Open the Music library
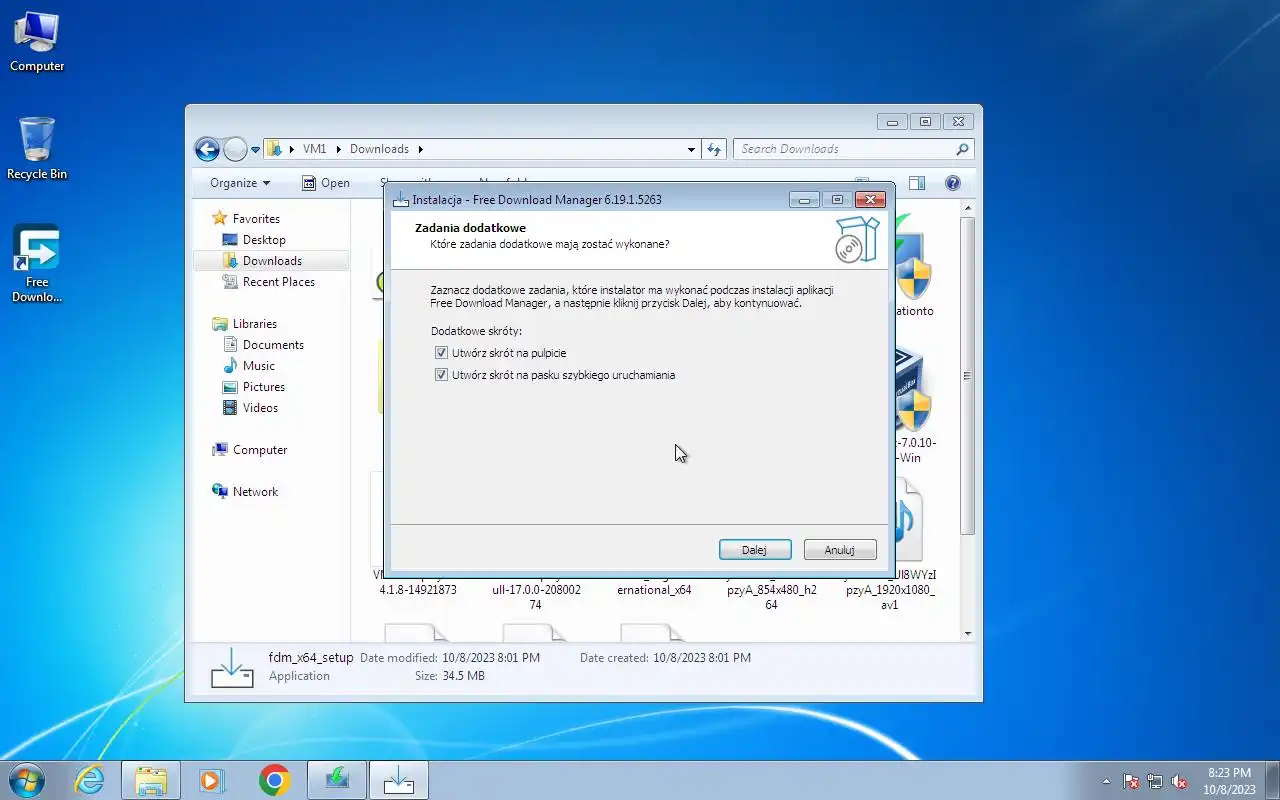Viewport: 1280px width, 800px height. [249, 366]
